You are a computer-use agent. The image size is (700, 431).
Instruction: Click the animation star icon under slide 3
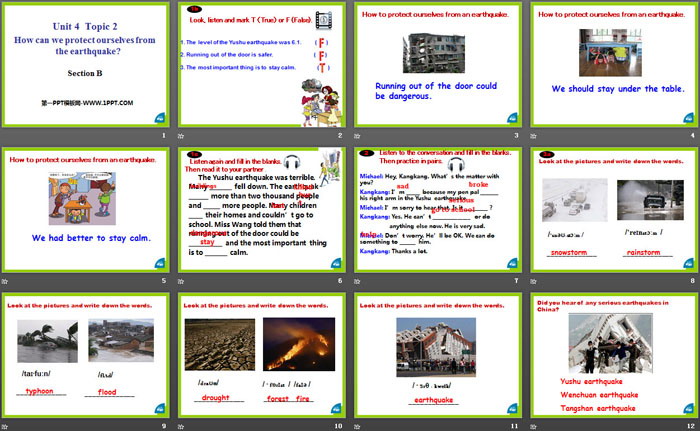pos(357,136)
